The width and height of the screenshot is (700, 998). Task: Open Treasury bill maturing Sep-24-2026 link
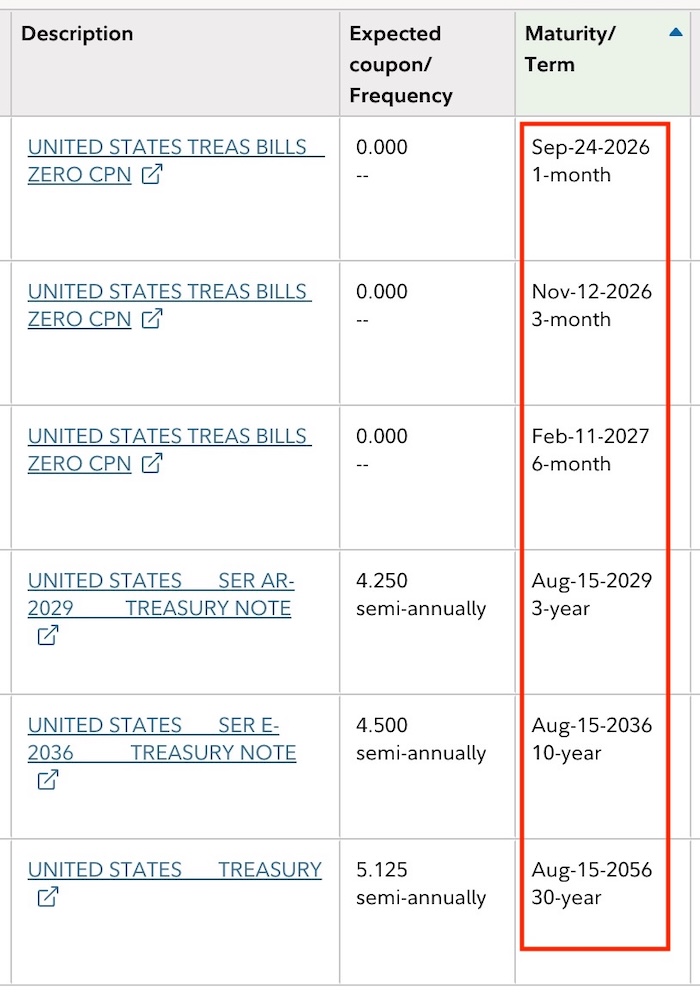coord(176,160)
